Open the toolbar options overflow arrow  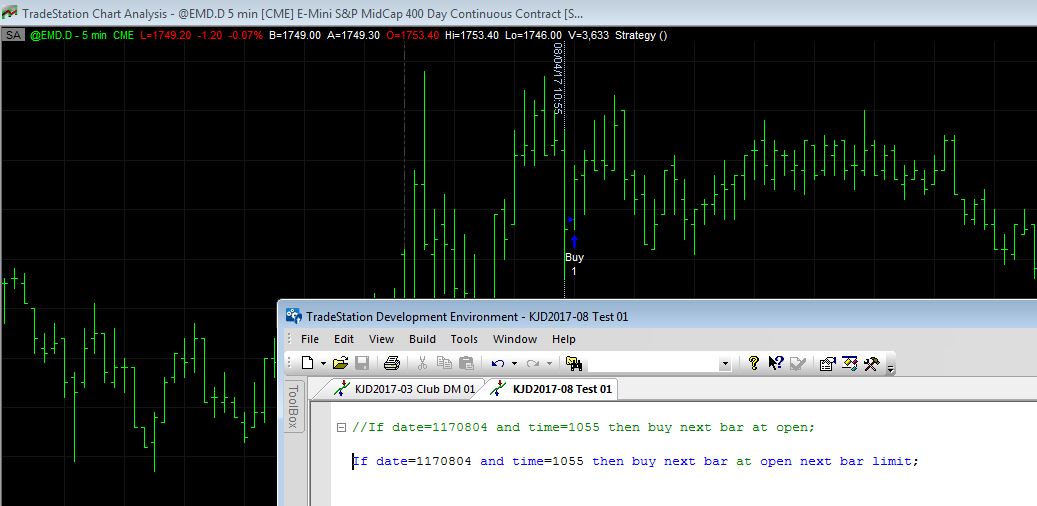click(x=890, y=368)
